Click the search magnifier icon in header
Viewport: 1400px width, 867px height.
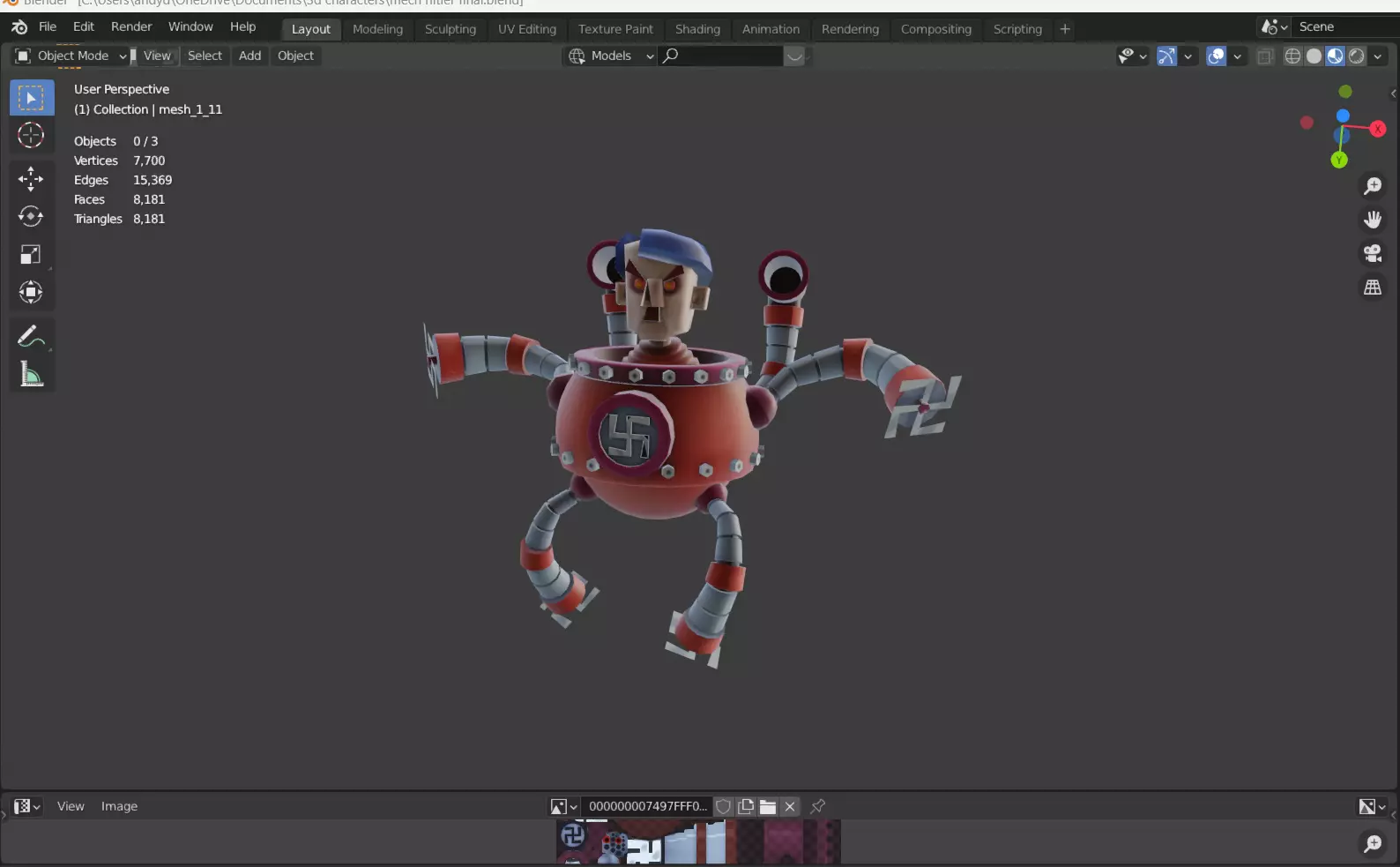tap(671, 56)
